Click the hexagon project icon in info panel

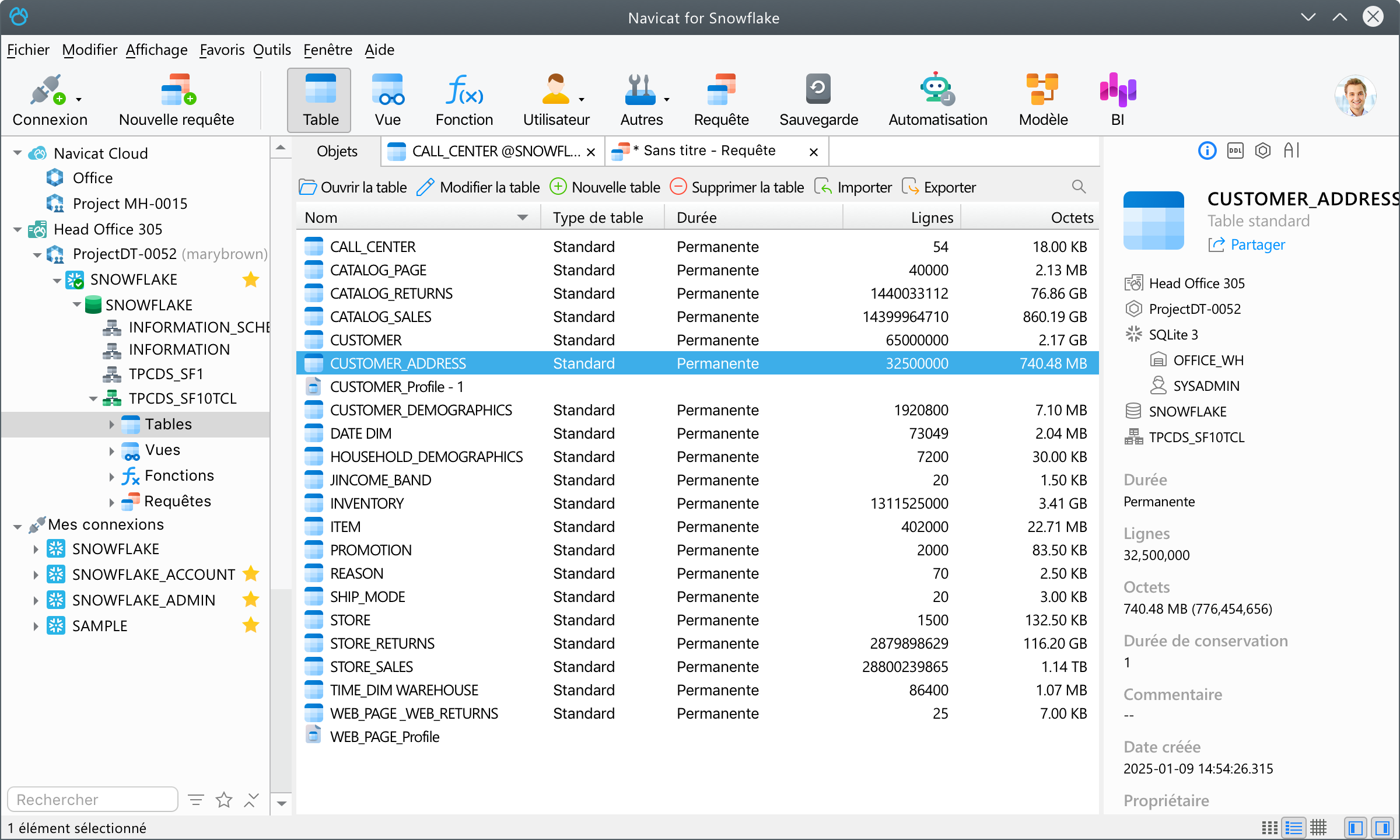1263,151
